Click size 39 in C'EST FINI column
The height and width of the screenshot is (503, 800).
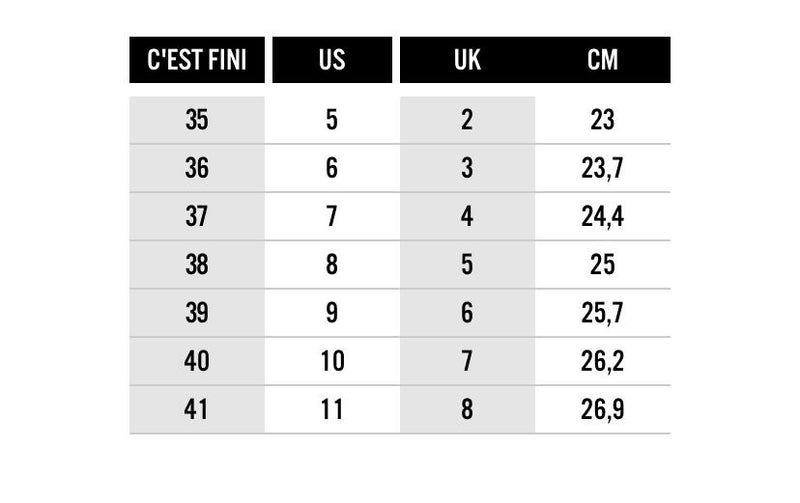tap(197, 313)
